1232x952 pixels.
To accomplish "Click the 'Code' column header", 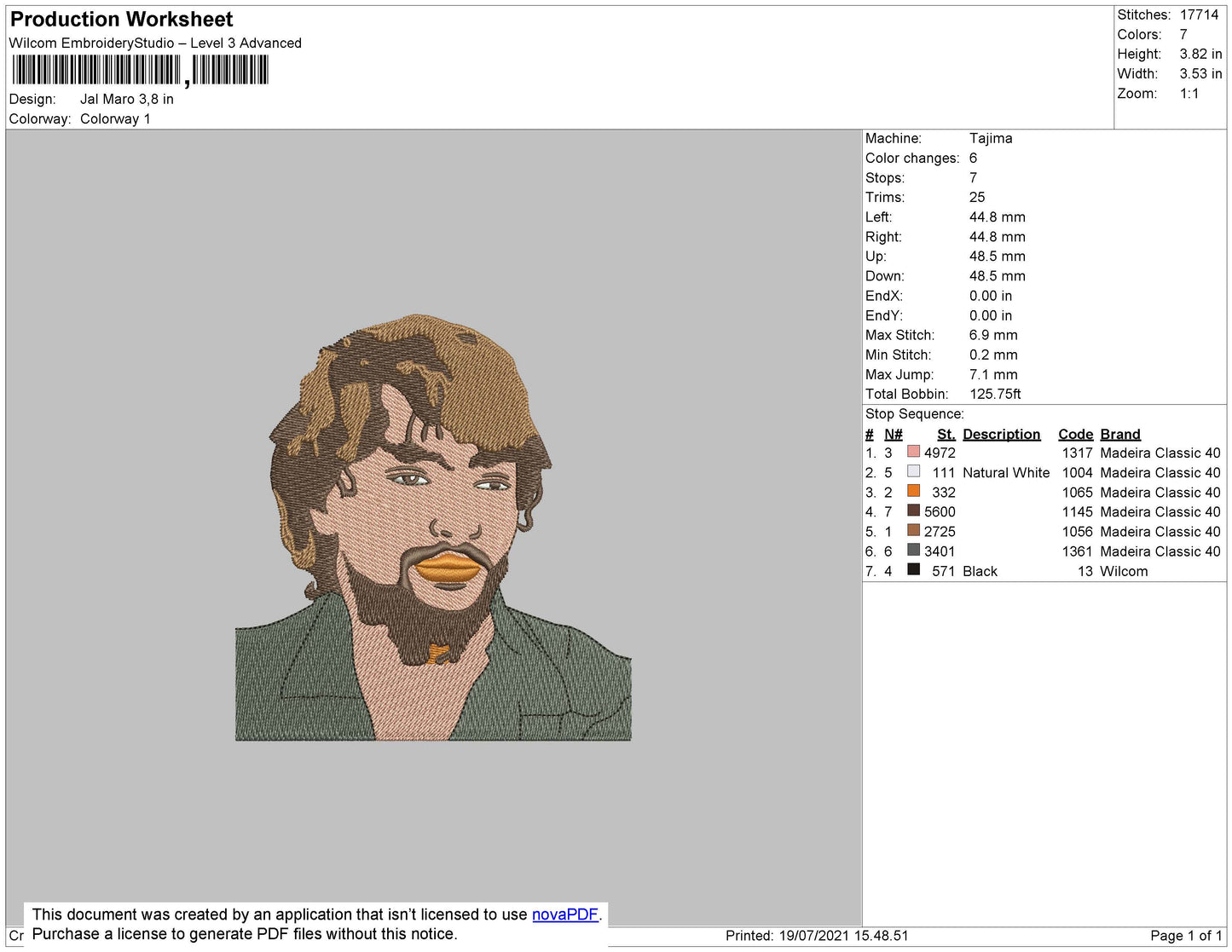I will 1075,434.
